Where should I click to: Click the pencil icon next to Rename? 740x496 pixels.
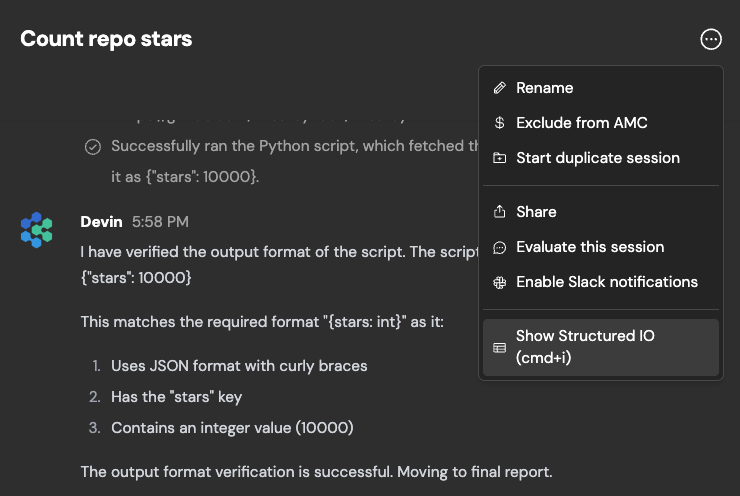(500, 88)
